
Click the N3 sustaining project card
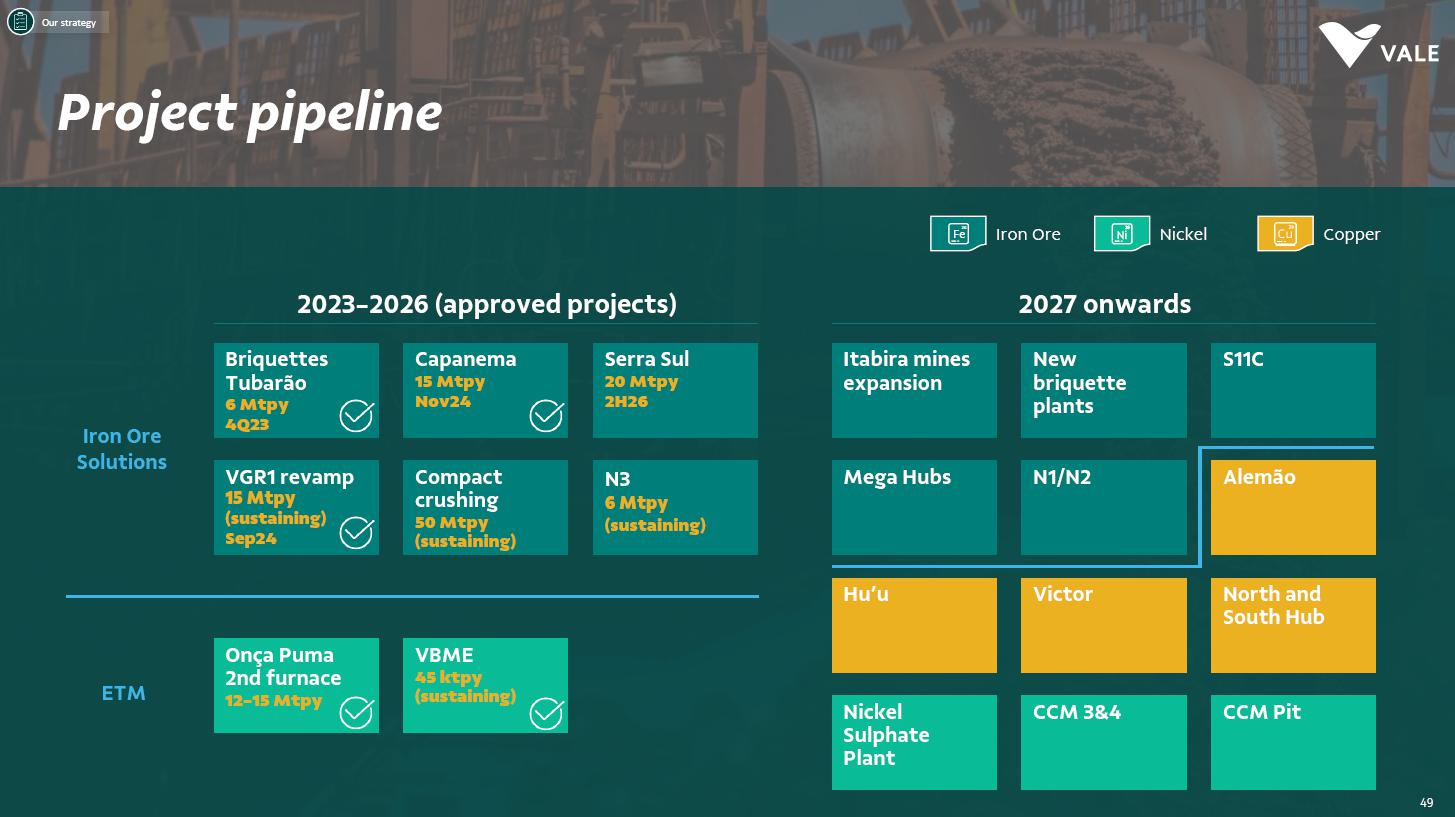pos(675,507)
